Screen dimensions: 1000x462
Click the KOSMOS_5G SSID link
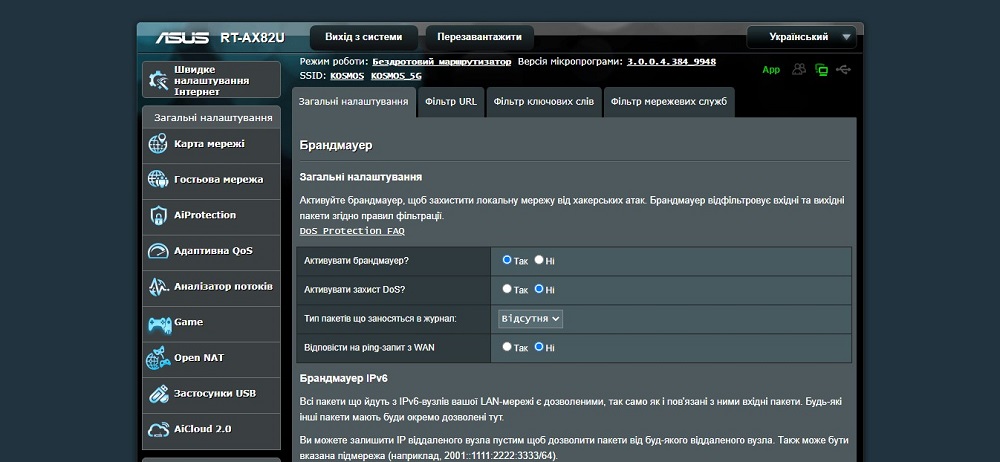point(396,76)
